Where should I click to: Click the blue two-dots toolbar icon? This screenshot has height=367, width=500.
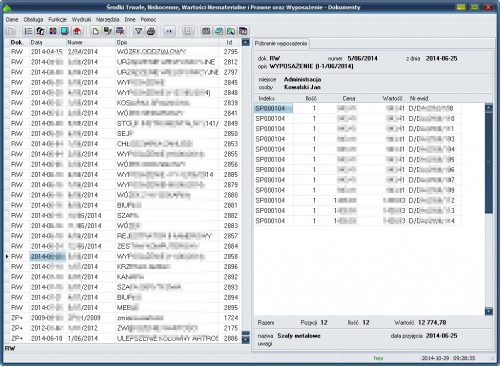click(169, 31)
